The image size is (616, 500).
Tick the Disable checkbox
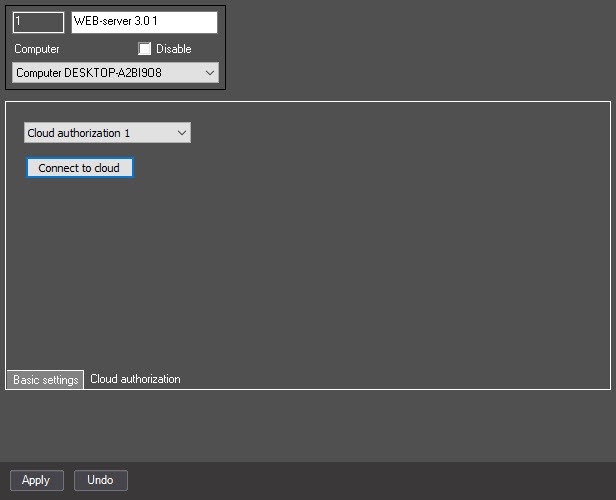click(x=145, y=49)
